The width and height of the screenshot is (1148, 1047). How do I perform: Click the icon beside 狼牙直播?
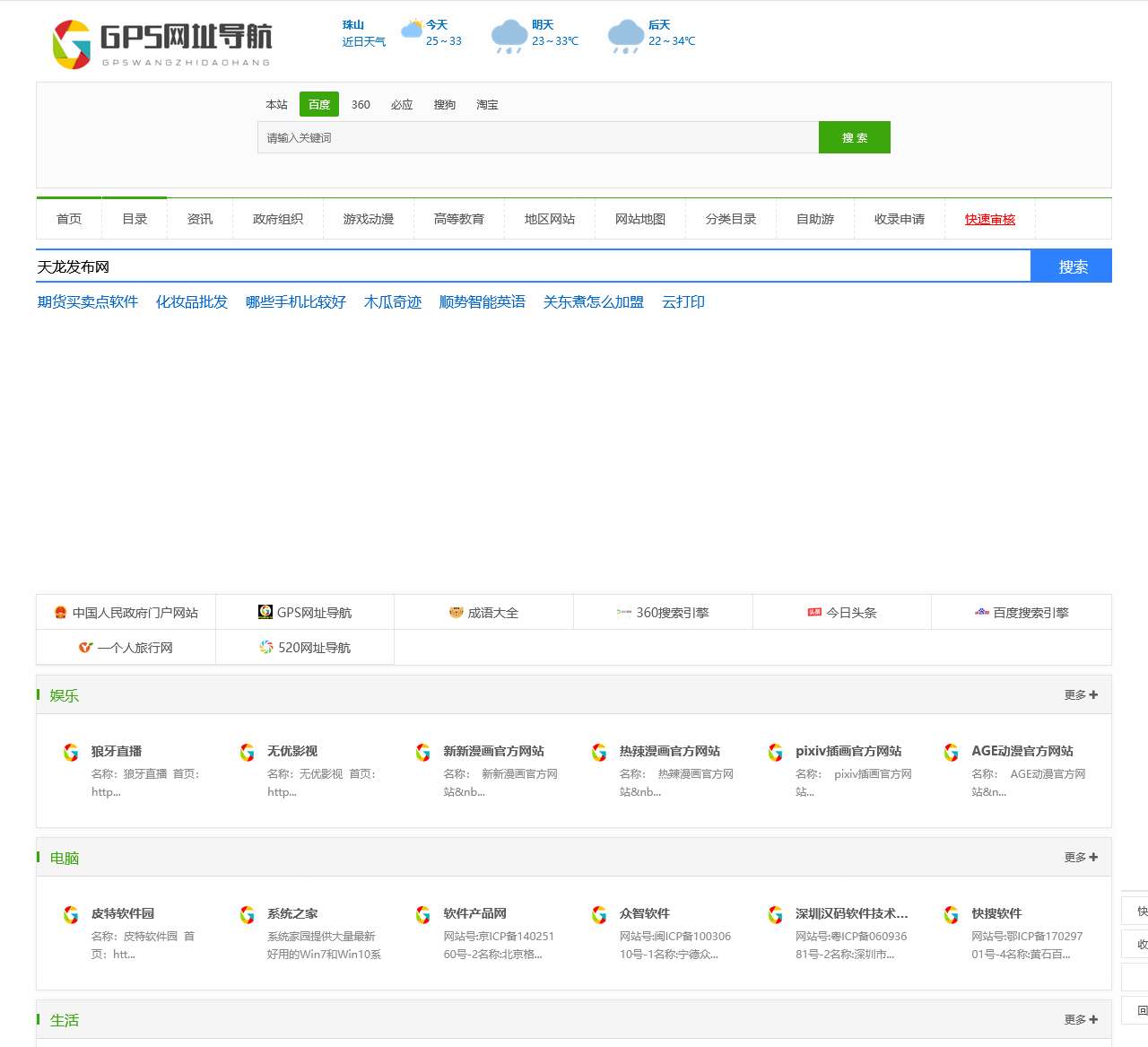pos(71,753)
